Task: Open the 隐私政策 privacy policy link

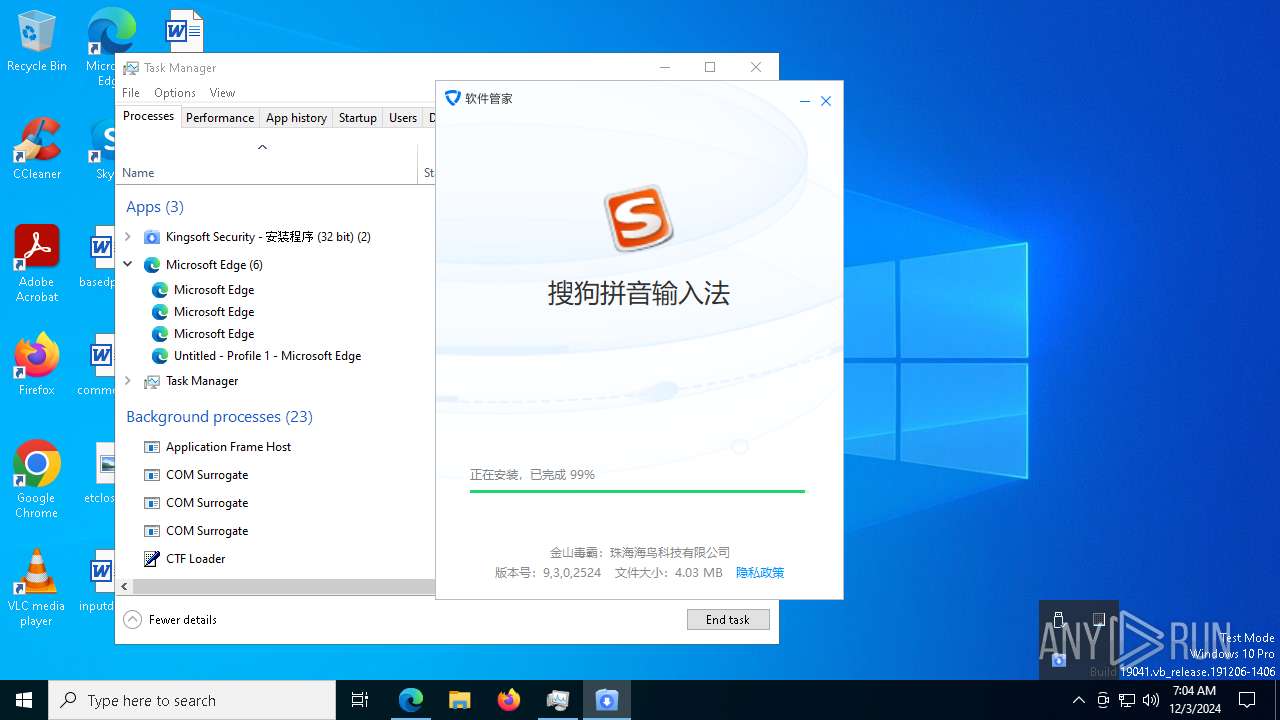Action: point(760,573)
